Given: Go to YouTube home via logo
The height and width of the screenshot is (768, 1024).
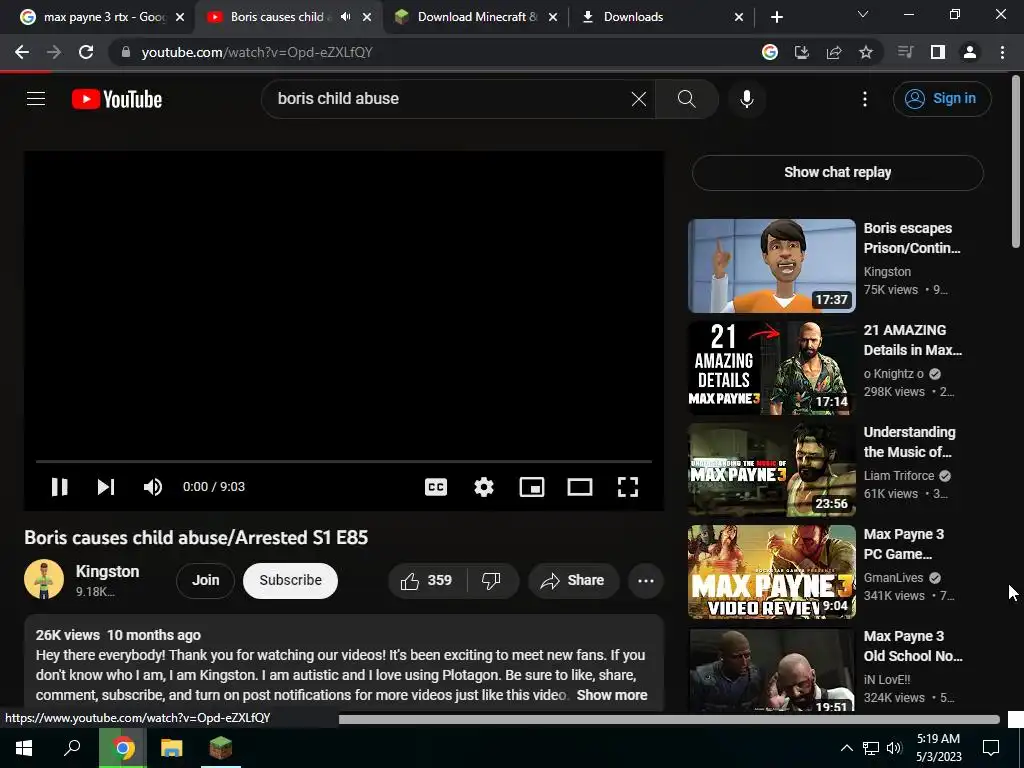Looking at the screenshot, I should tap(117, 99).
